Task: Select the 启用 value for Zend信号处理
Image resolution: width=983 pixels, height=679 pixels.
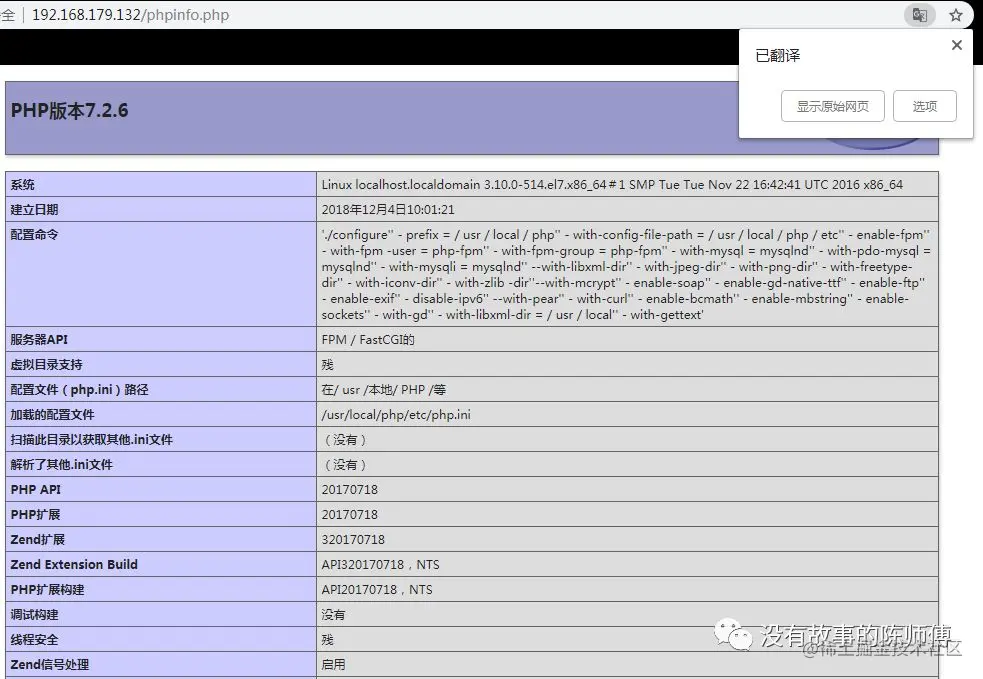Action: point(334,665)
